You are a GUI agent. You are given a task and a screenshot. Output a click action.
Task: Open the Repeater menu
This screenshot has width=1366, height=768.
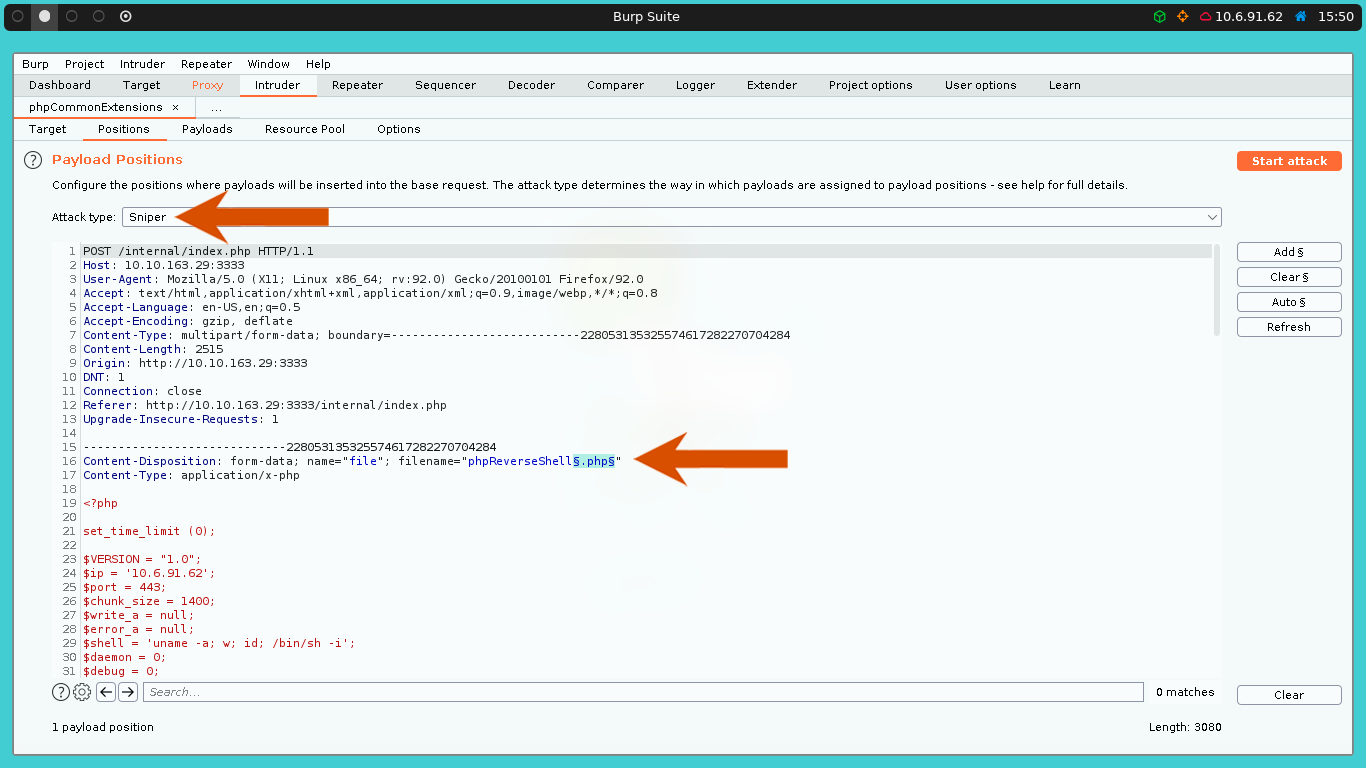pyautogui.click(x=206, y=64)
